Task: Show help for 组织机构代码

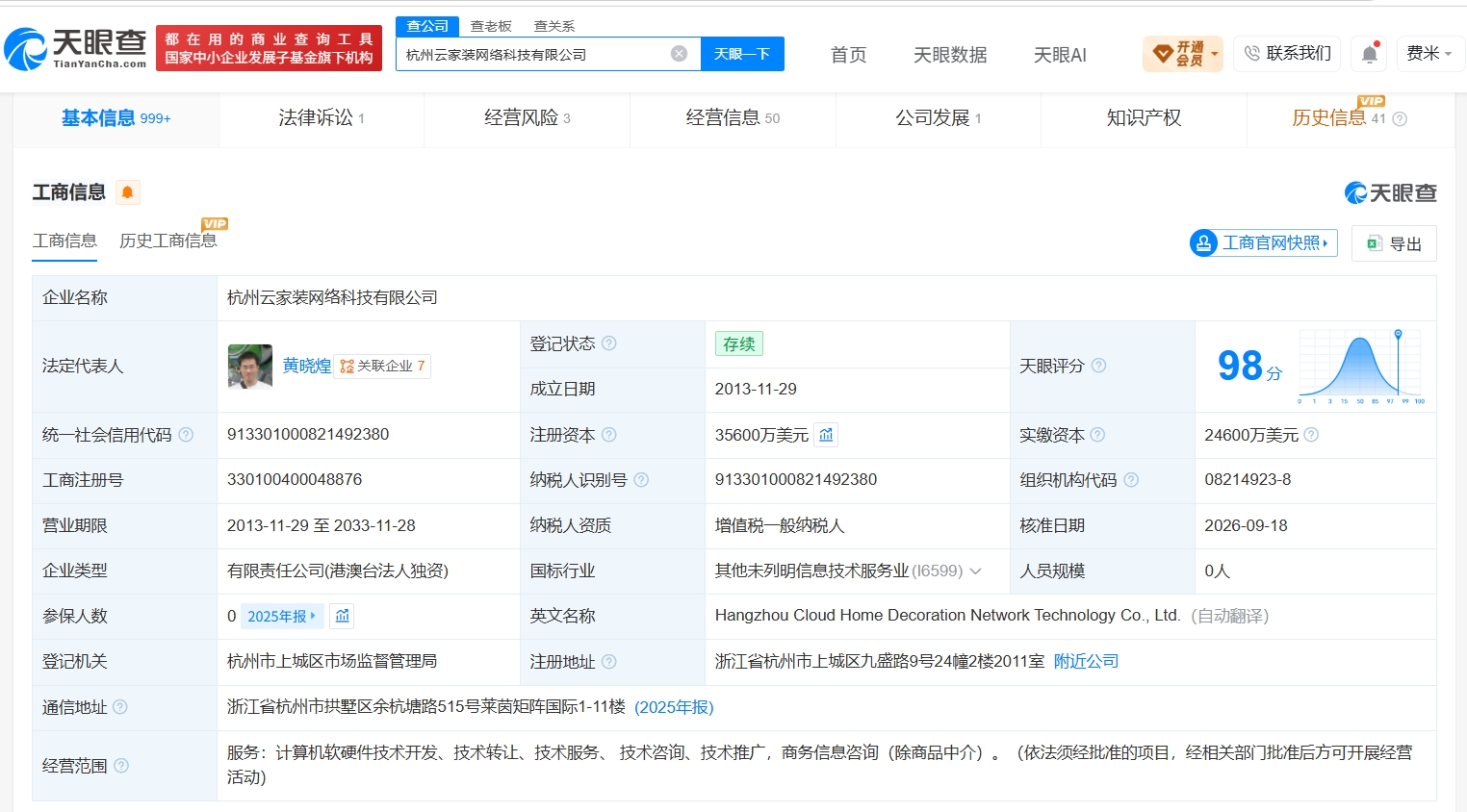Action: point(1131,480)
